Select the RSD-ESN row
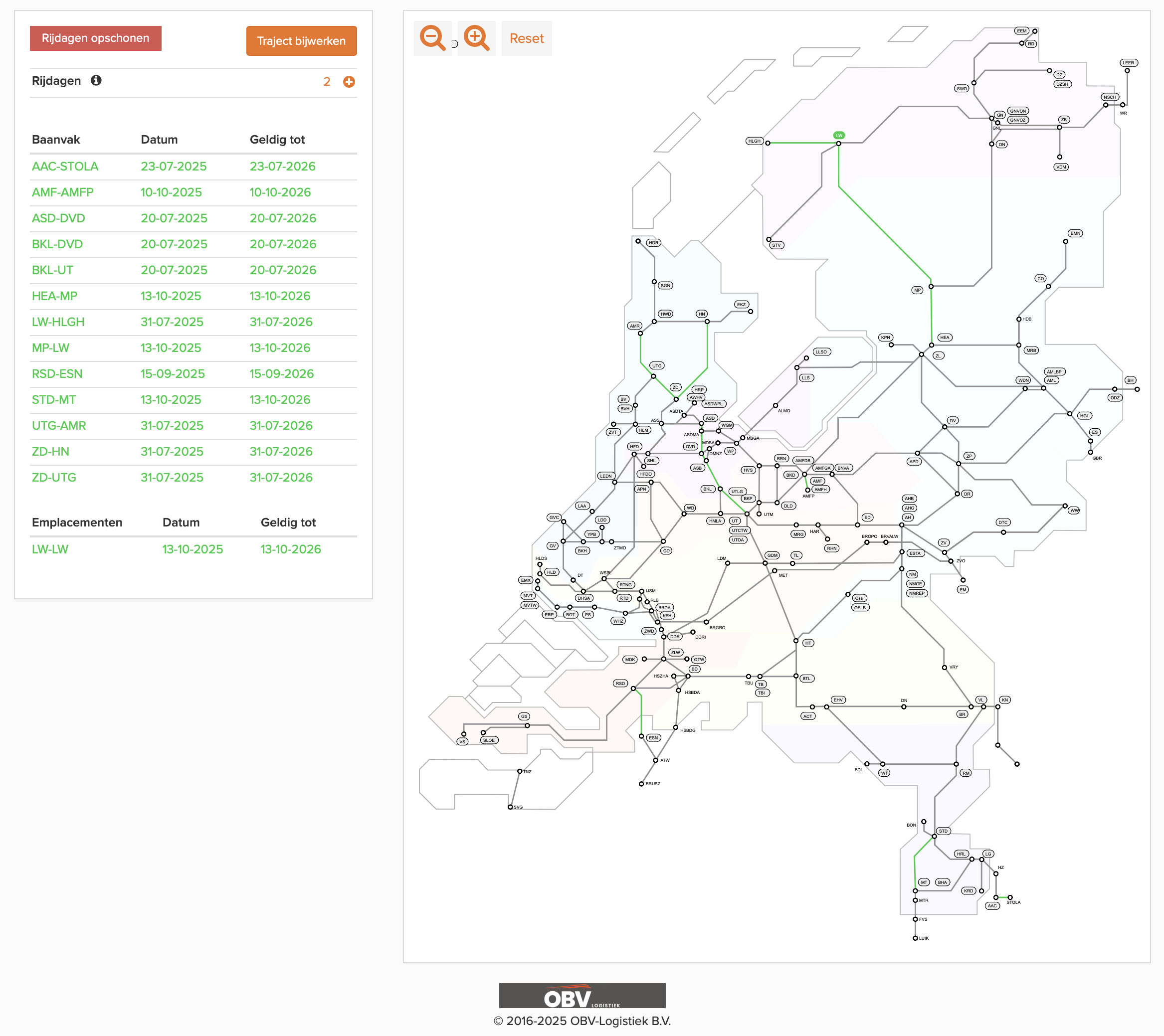The height and width of the screenshot is (1036, 1164). (57, 374)
